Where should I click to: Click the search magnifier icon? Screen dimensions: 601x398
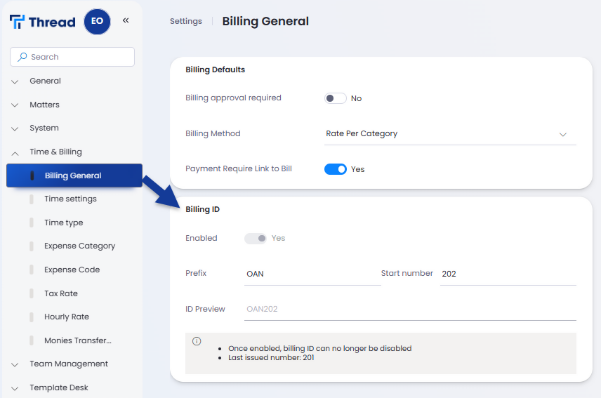tap(22, 57)
